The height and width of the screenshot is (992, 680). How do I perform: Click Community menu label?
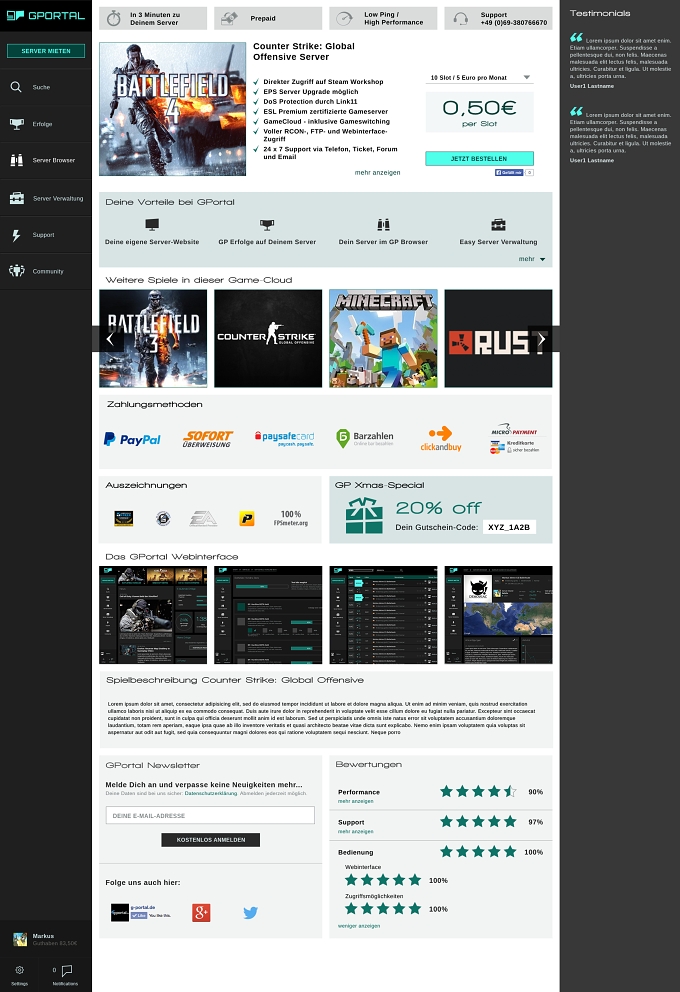pos(48,271)
